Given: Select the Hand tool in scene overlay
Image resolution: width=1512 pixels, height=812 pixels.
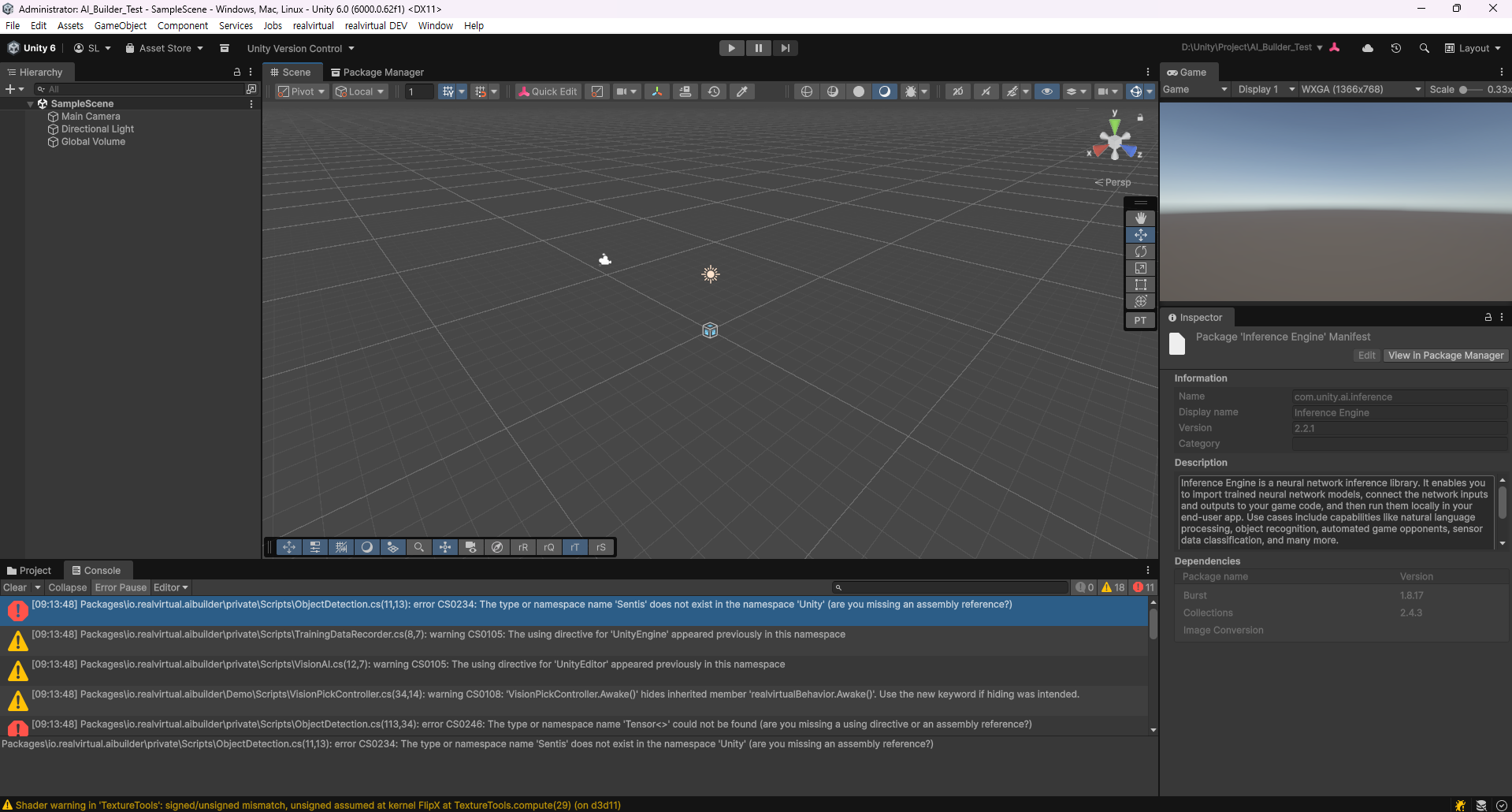Looking at the screenshot, I should pos(1140,218).
